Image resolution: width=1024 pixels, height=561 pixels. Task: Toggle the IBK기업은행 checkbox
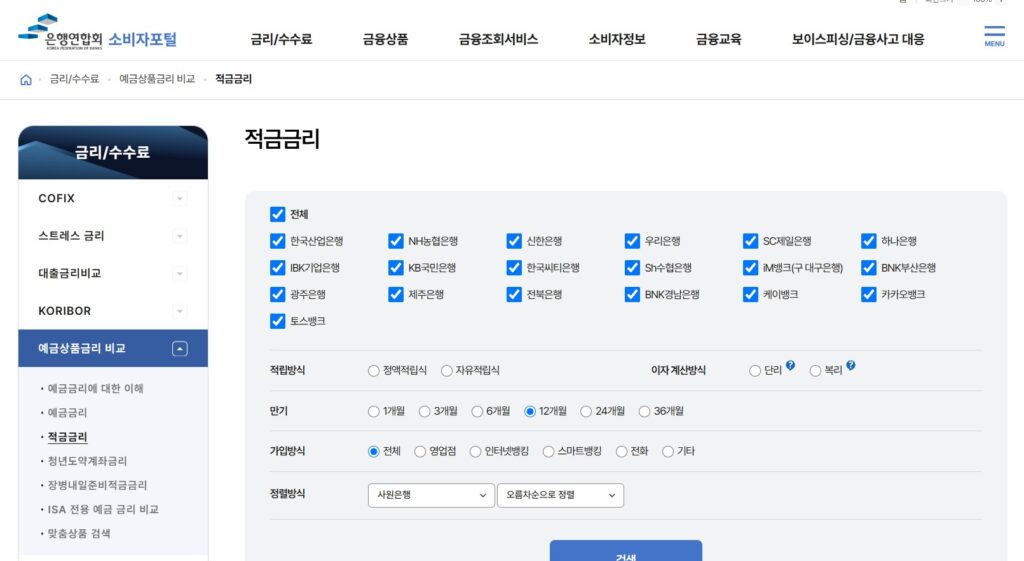pos(278,268)
